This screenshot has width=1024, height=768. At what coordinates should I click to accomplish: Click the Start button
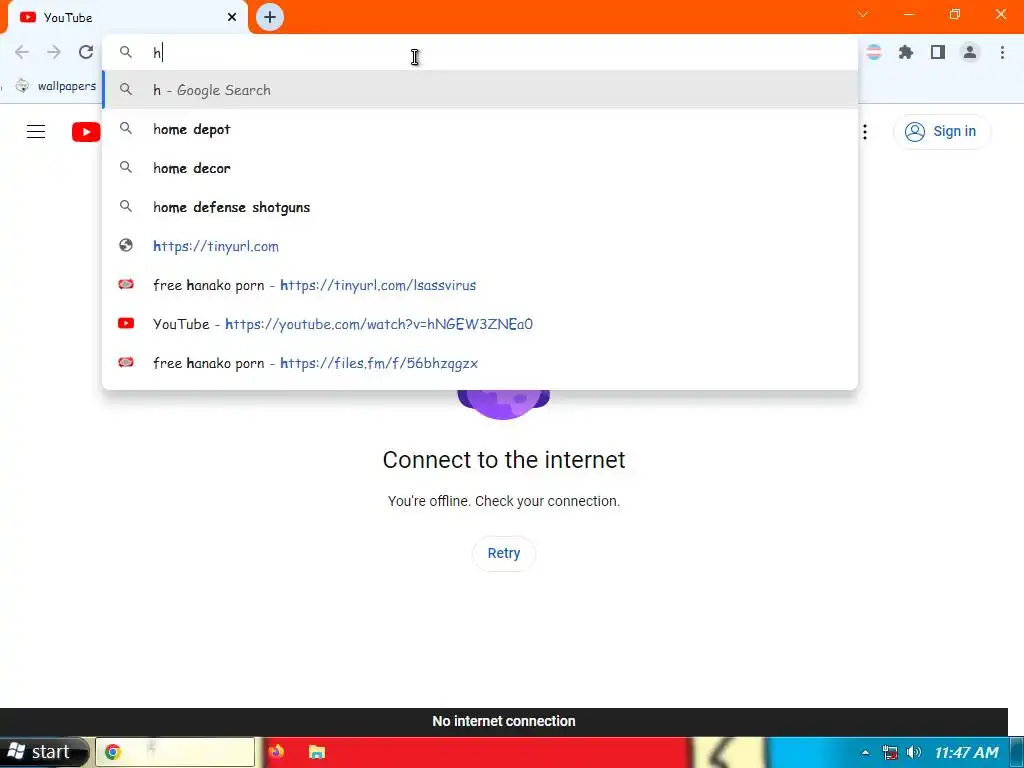pos(43,752)
